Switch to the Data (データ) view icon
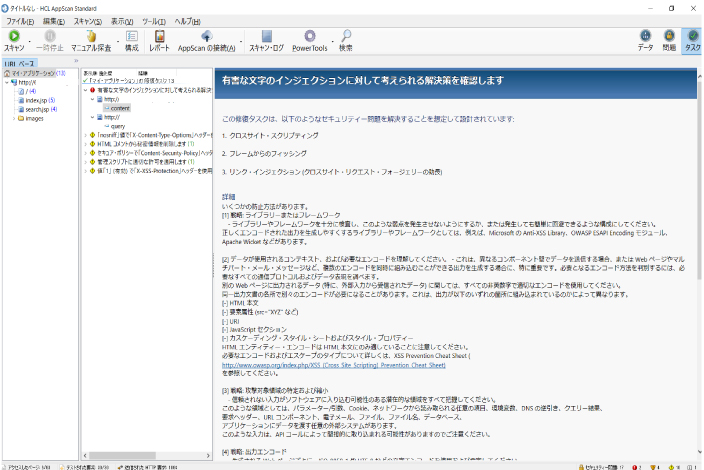Image resolution: width=704 pixels, height=470 pixels. pyautogui.click(x=645, y=35)
